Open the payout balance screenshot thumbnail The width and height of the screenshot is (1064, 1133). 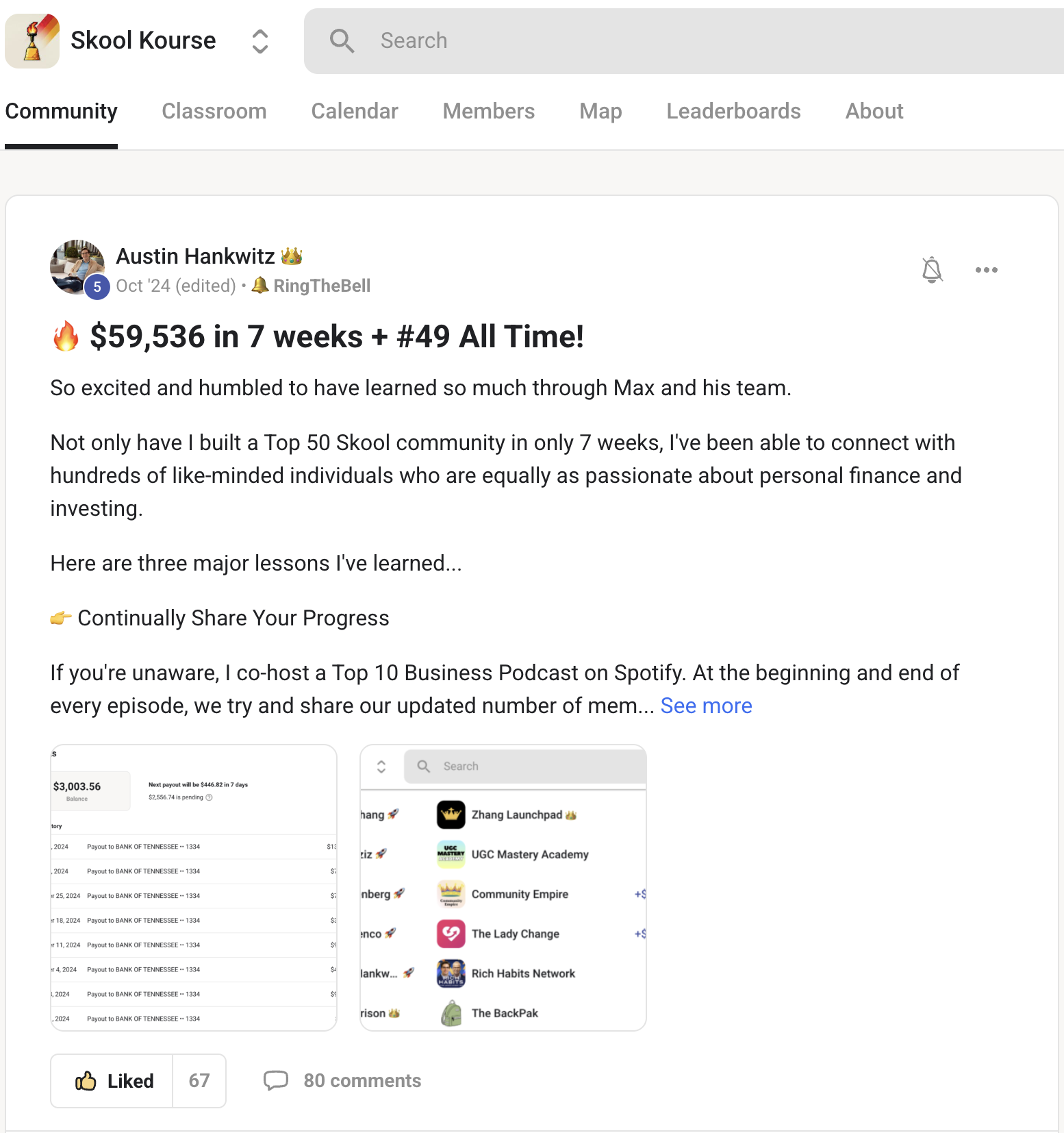pos(194,888)
